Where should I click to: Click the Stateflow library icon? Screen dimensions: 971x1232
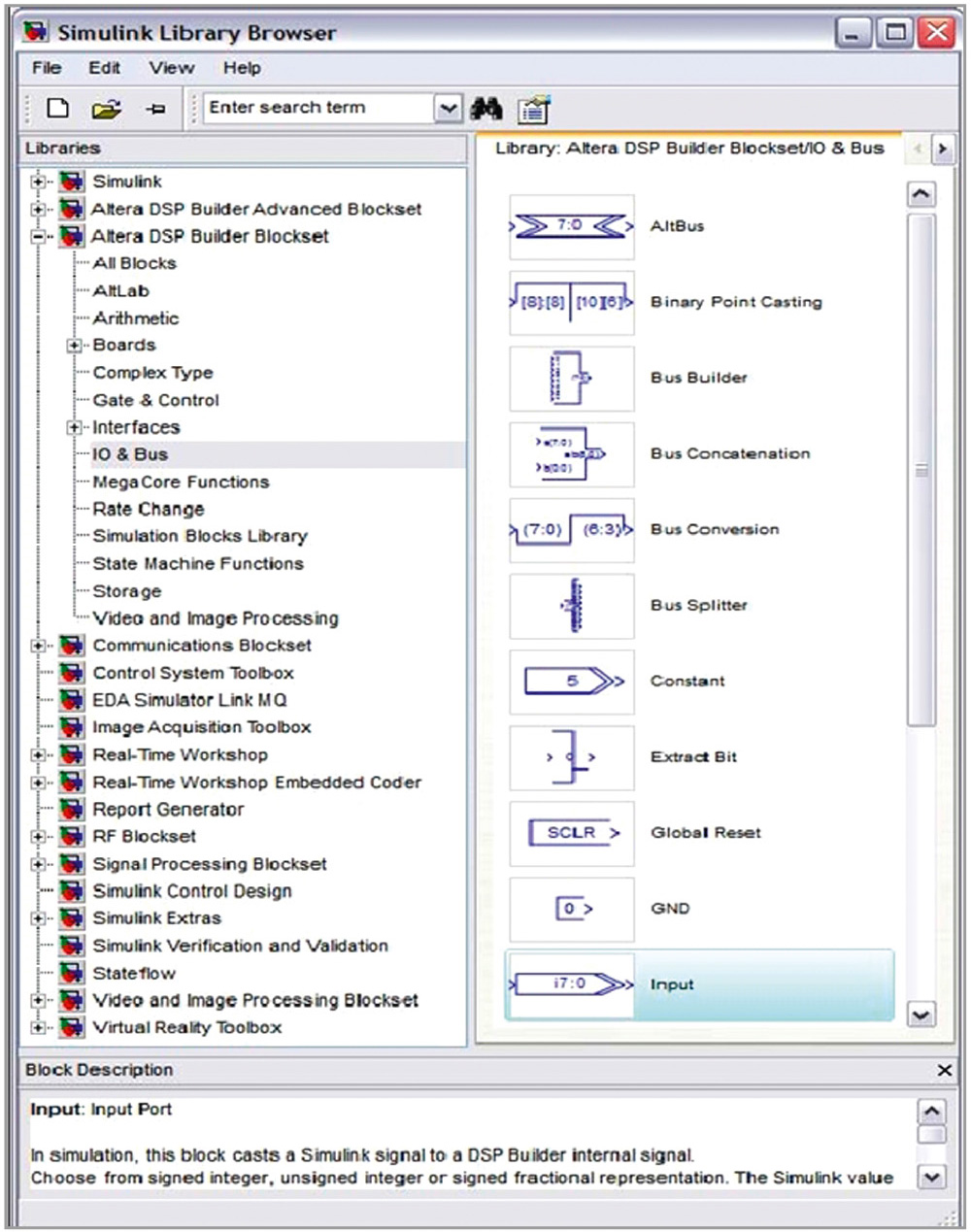[x=72, y=973]
